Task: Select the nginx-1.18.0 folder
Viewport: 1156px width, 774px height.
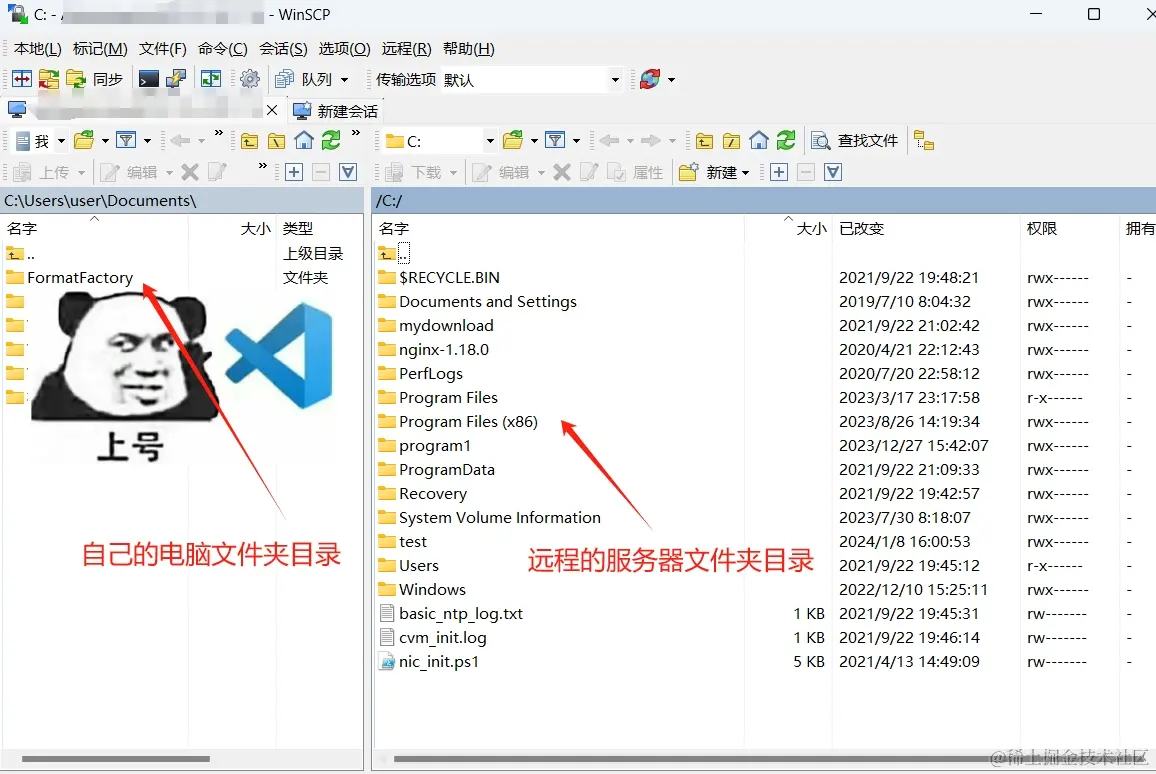Action: click(444, 349)
